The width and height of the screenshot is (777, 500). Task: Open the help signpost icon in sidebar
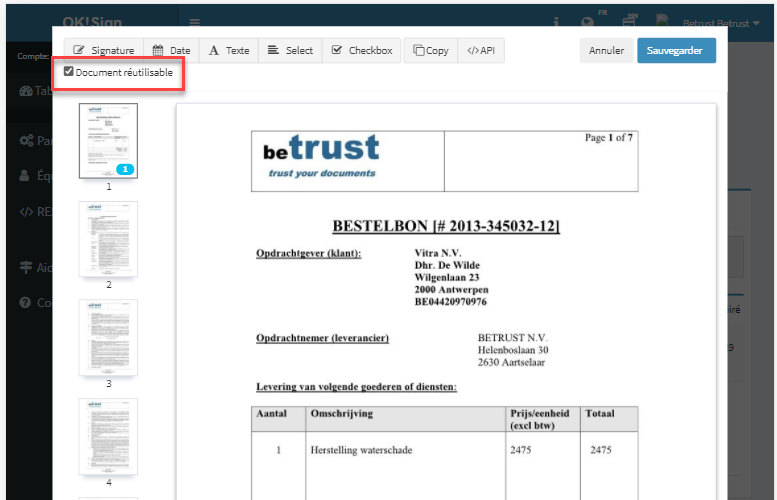[x=26, y=267]
